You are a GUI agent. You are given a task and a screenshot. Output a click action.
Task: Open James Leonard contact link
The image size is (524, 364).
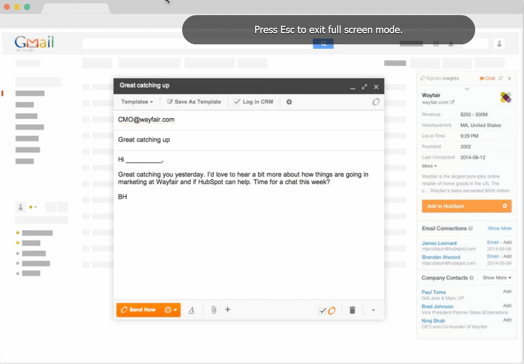click(x=439, y=243)
